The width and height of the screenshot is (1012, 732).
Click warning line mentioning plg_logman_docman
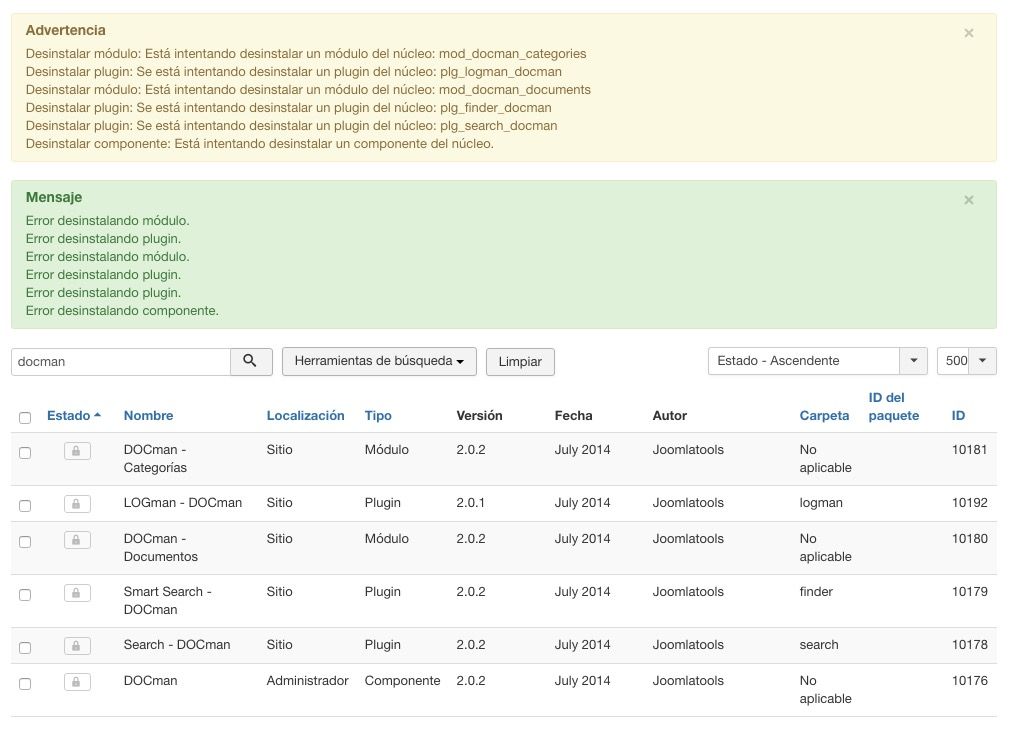click(294, 72)
